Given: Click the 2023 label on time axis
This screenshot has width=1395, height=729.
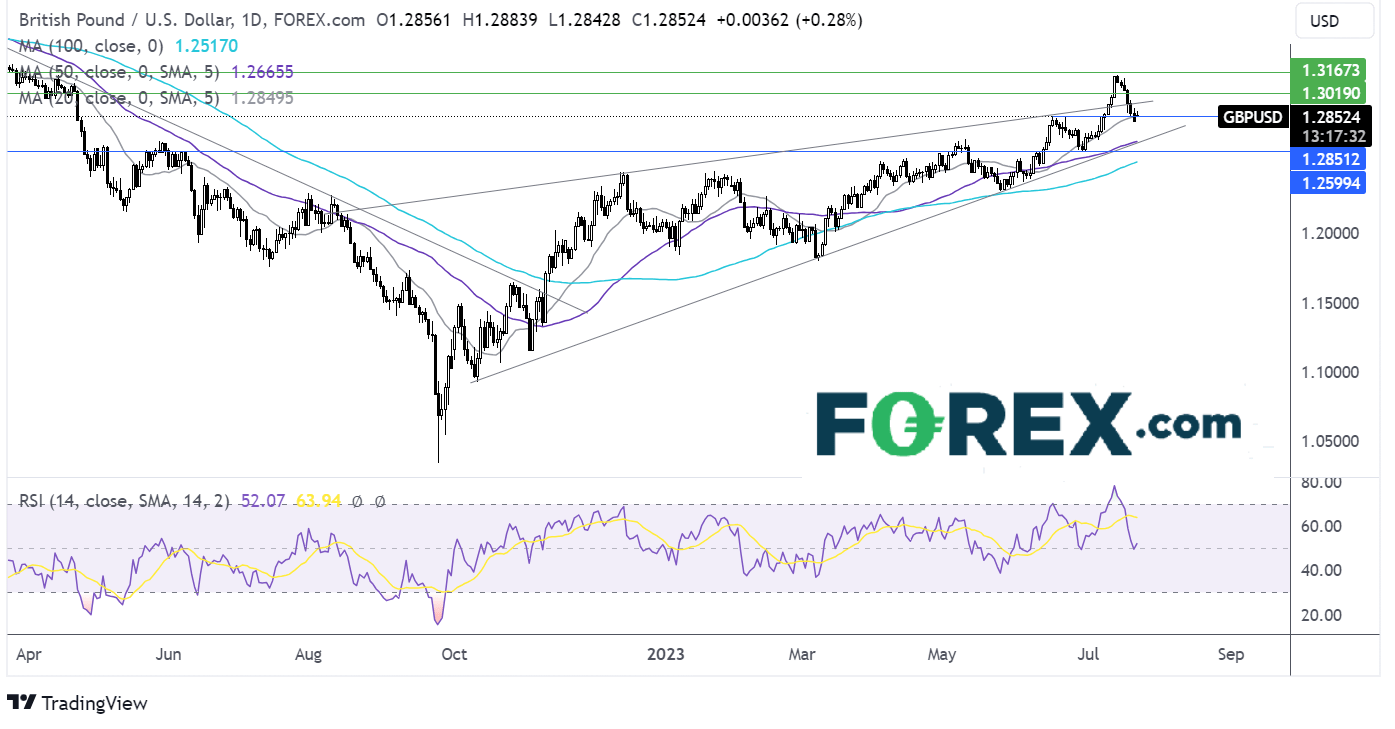Looking at the screenshot, I should coord(665,654).
